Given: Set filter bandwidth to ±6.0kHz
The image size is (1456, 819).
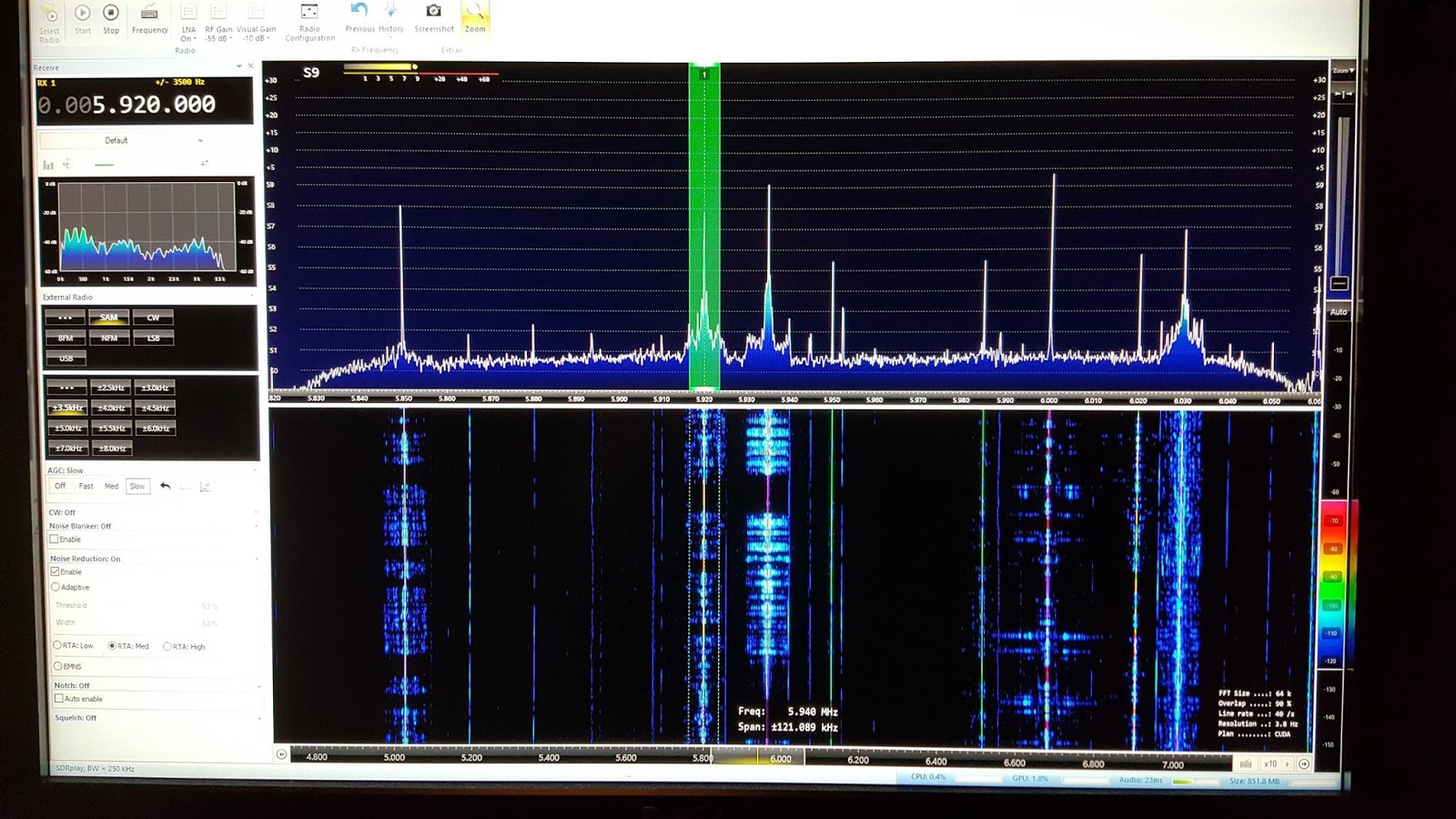Looking at the screenshot, I should click(x=156, y=428).
